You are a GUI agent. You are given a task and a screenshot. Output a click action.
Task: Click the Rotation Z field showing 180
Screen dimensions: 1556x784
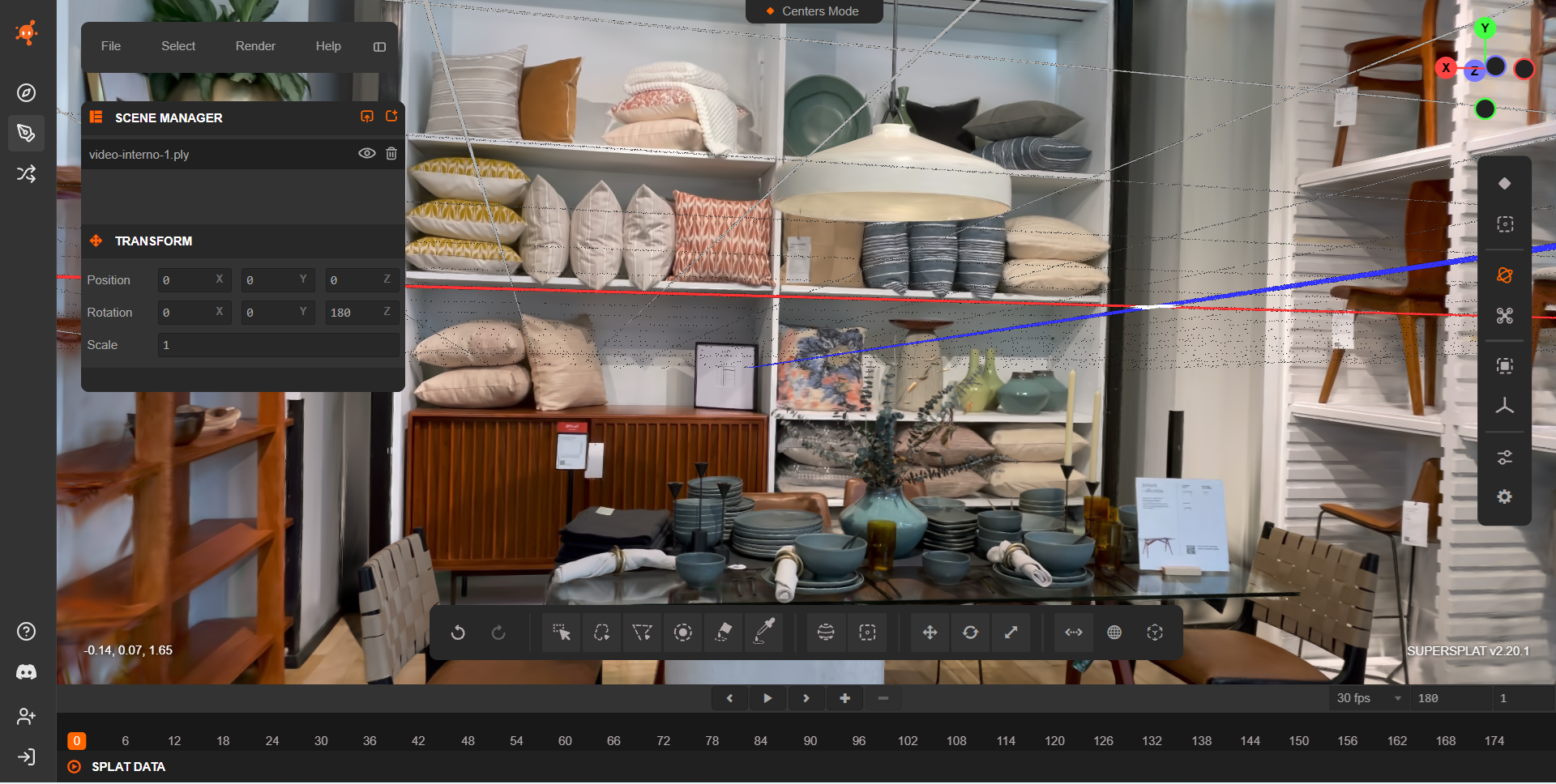point(361,313)
